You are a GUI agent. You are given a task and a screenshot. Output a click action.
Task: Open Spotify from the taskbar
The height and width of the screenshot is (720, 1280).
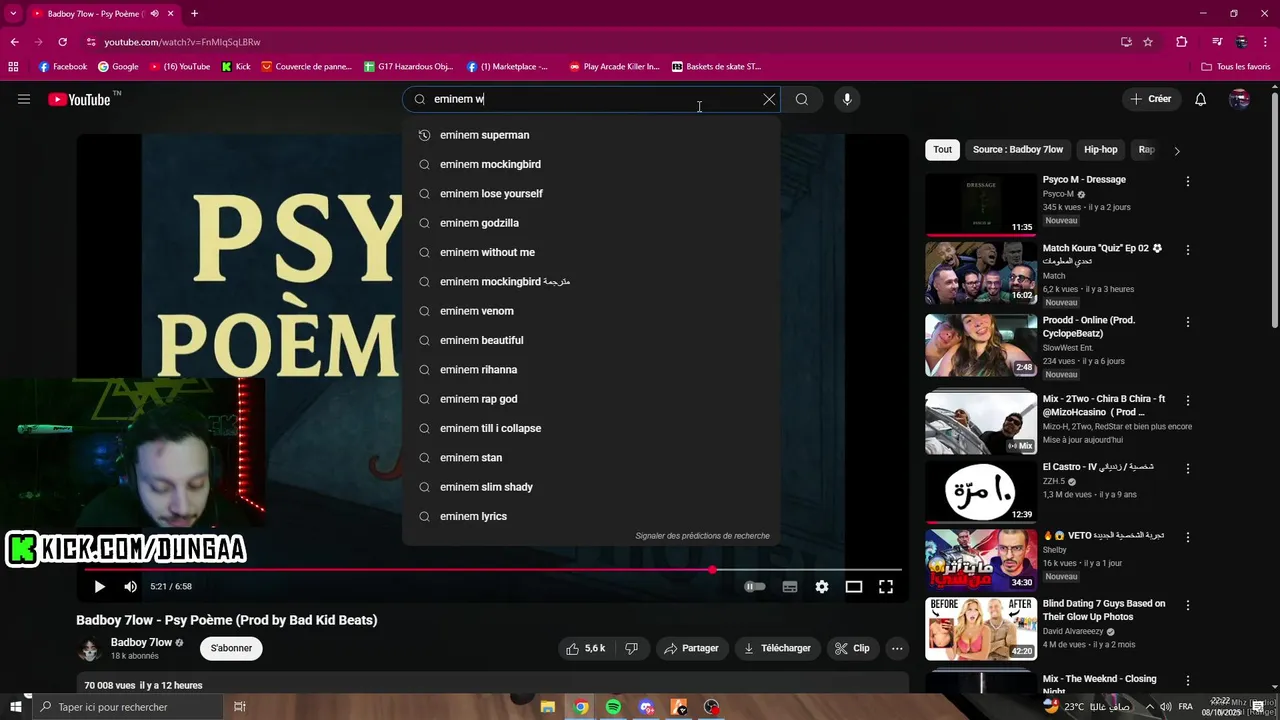[613, 707]
